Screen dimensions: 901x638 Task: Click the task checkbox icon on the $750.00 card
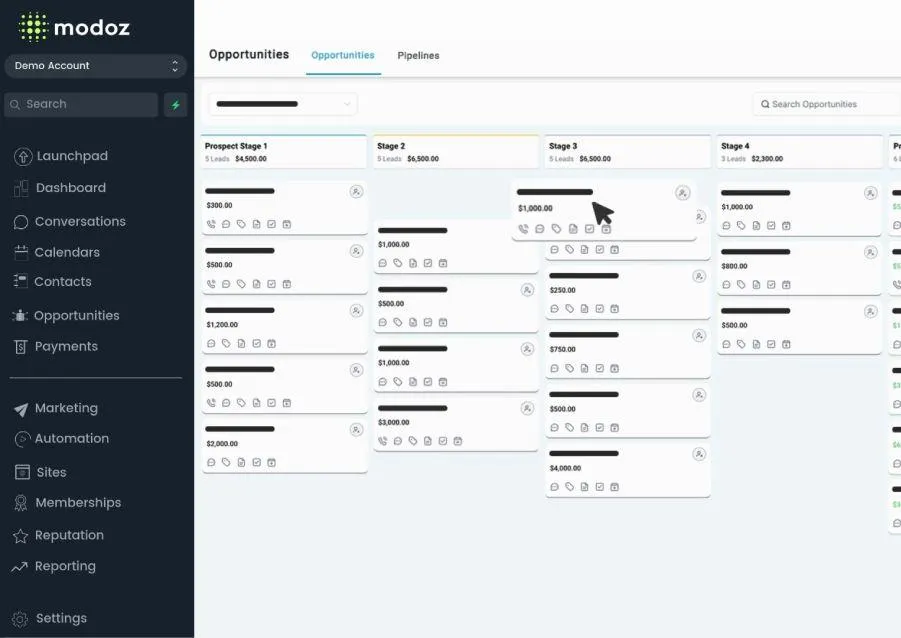[x=599, y=368]
